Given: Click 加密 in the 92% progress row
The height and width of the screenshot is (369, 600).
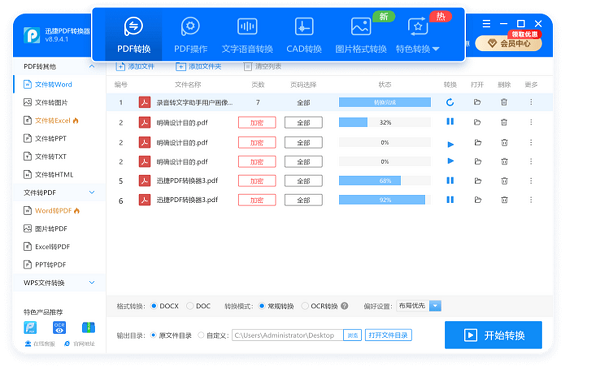Looking at the screenshot, I should tap(257, 200).
